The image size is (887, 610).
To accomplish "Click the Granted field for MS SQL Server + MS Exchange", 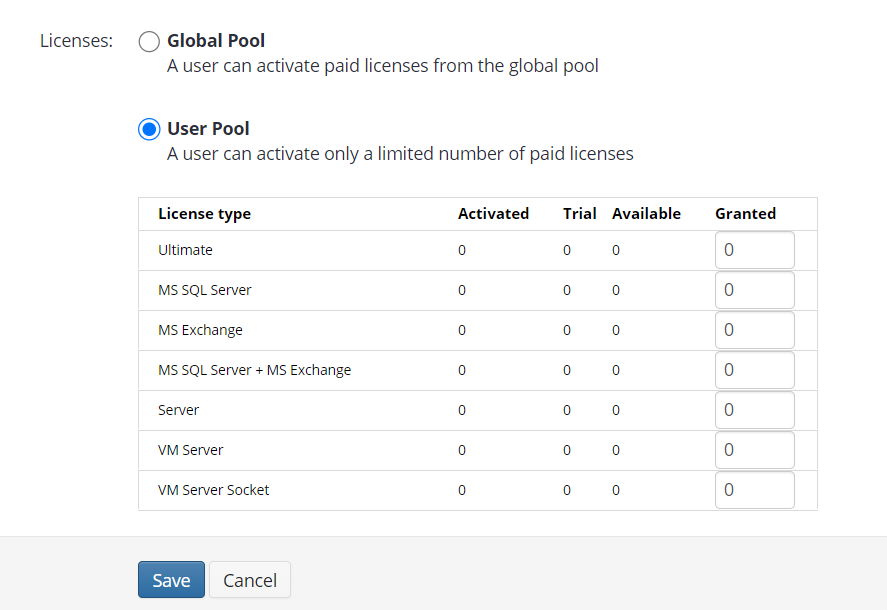I will tap(754, 369).
